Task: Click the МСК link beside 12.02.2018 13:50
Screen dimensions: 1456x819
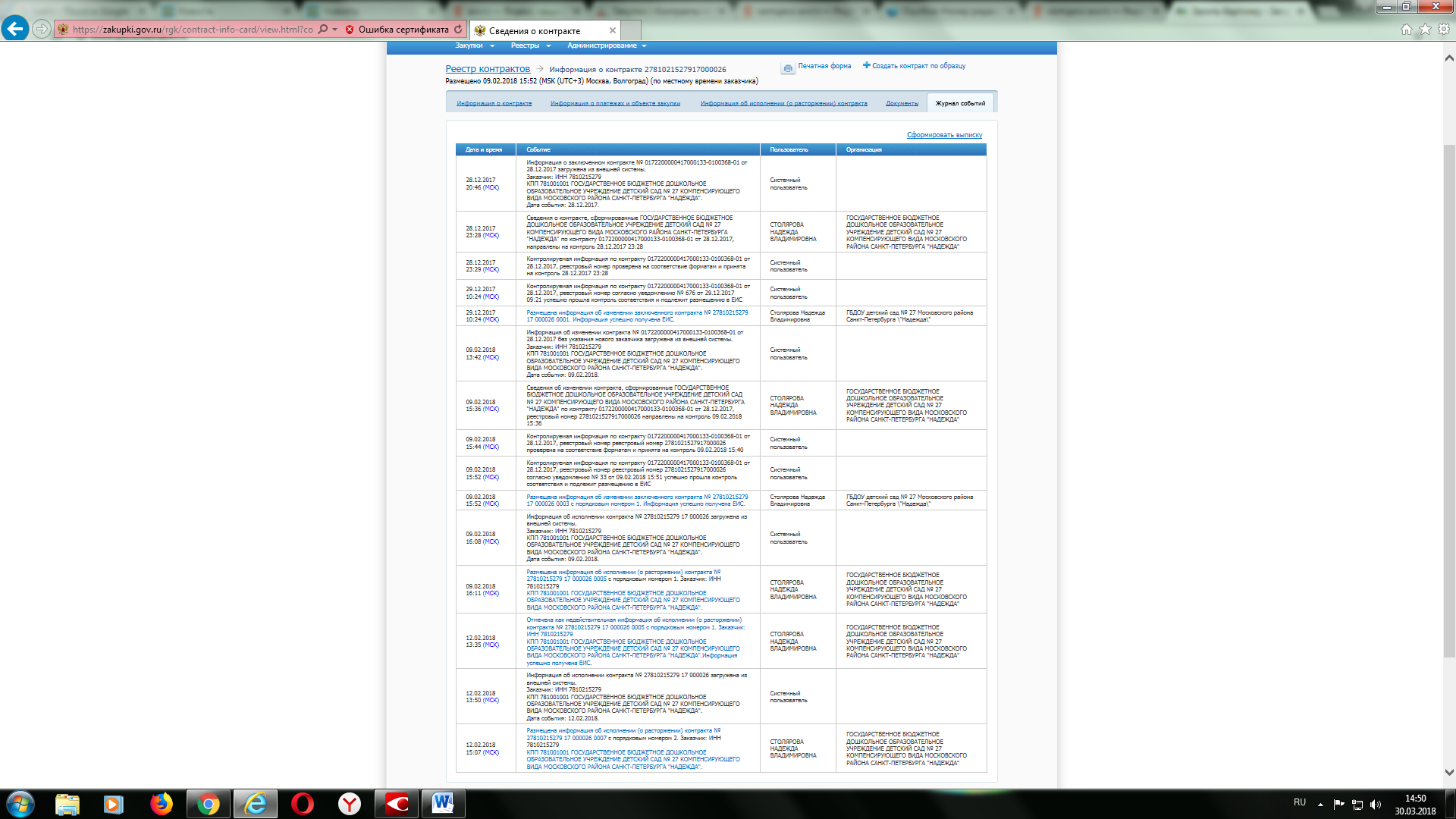Action: tap(491, 701)
